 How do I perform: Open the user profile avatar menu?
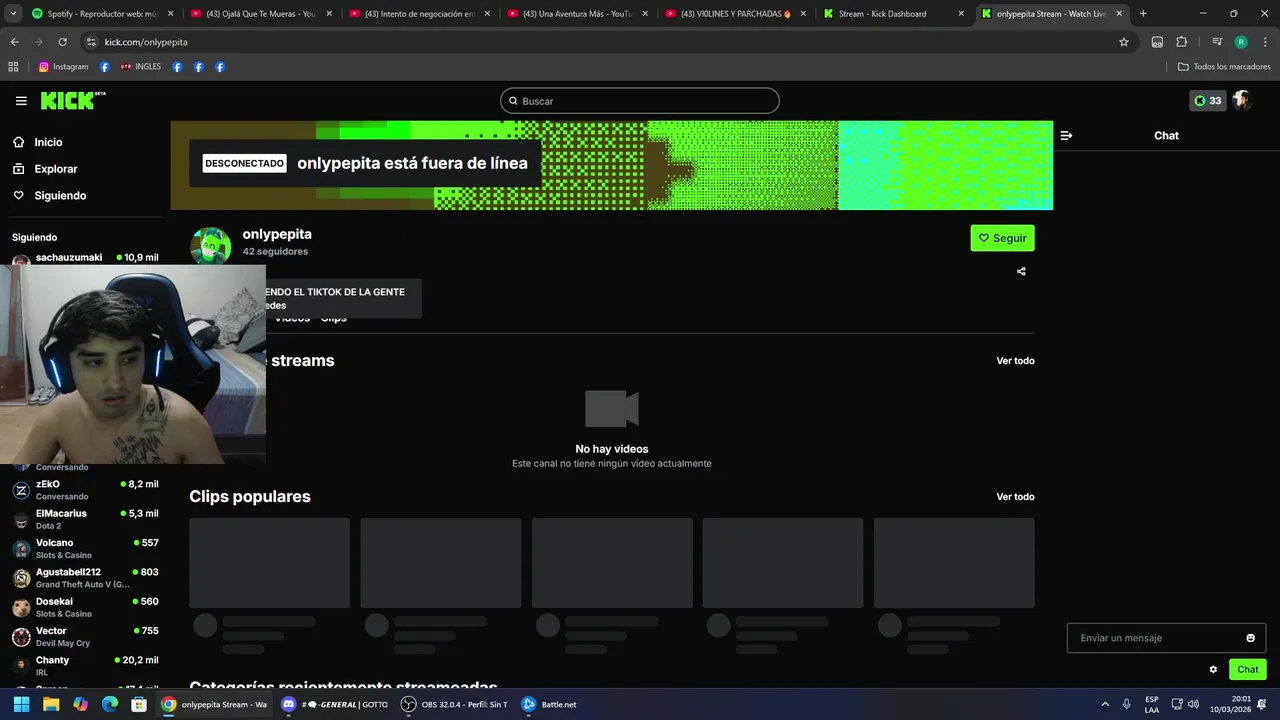(1242, 100)
